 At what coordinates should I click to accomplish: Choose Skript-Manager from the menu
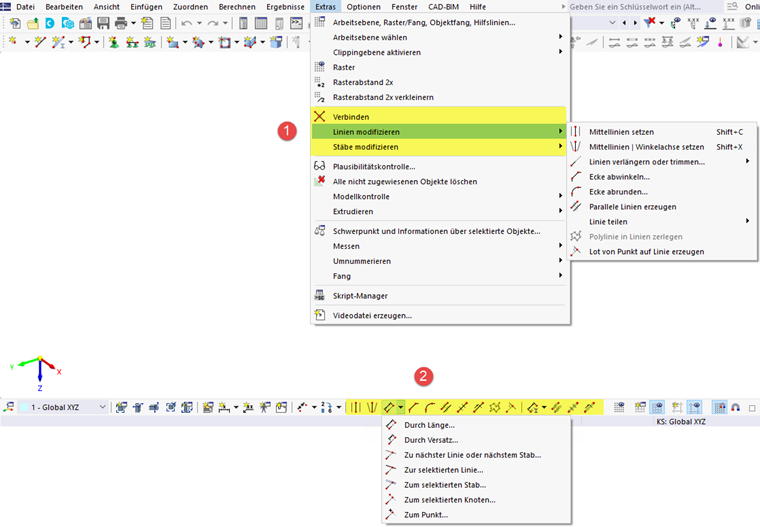coord(440,296)
